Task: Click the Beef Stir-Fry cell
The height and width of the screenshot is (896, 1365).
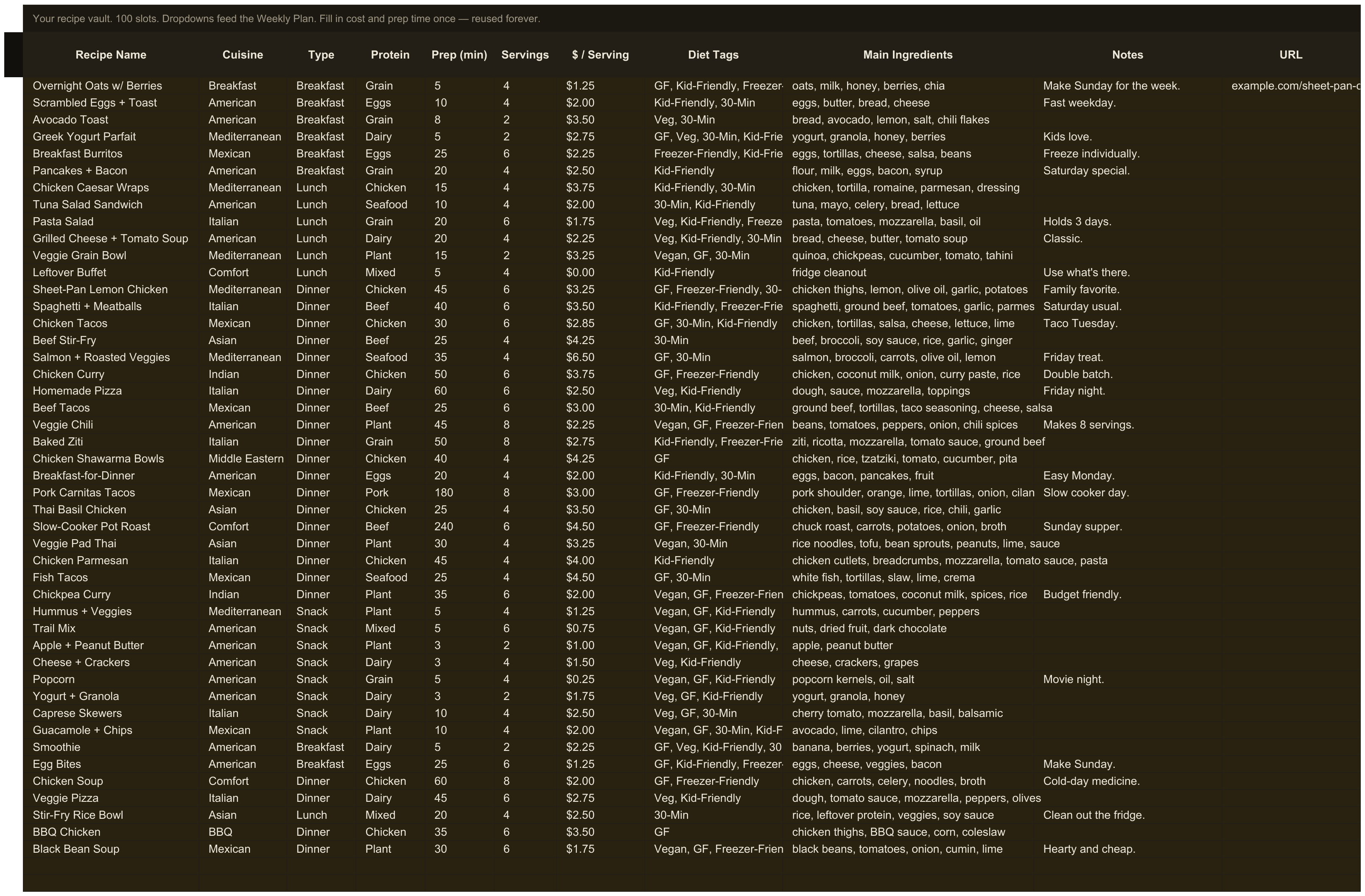Action: [111, 341]
